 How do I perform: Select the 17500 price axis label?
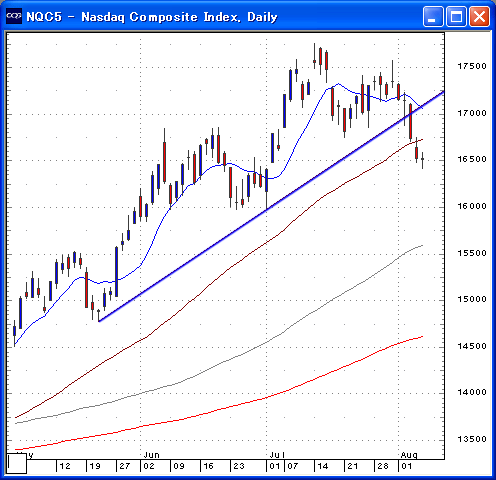tap(472, 66)
